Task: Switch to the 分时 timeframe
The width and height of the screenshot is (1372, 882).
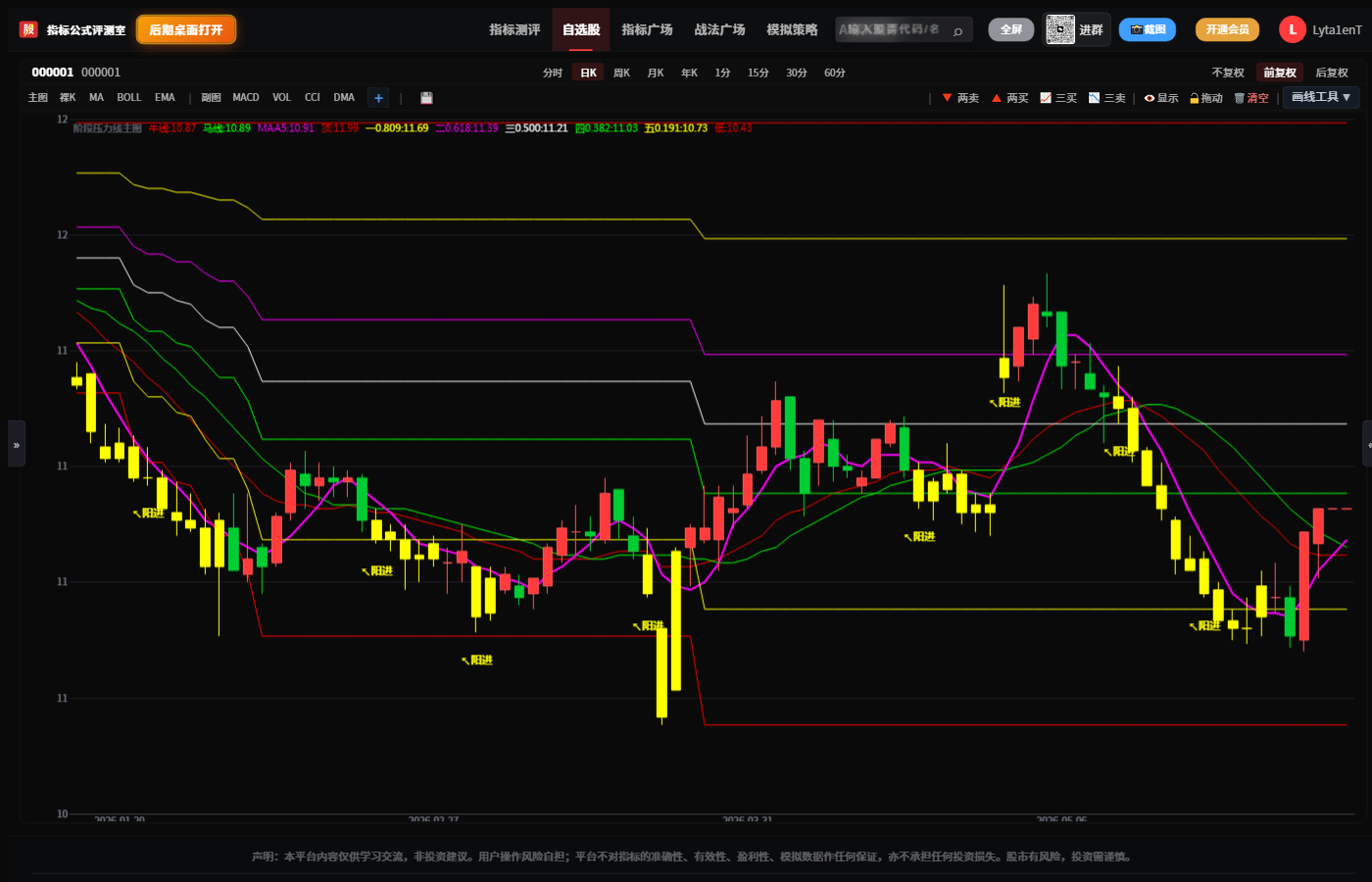Action: click(x=553, y=73)
